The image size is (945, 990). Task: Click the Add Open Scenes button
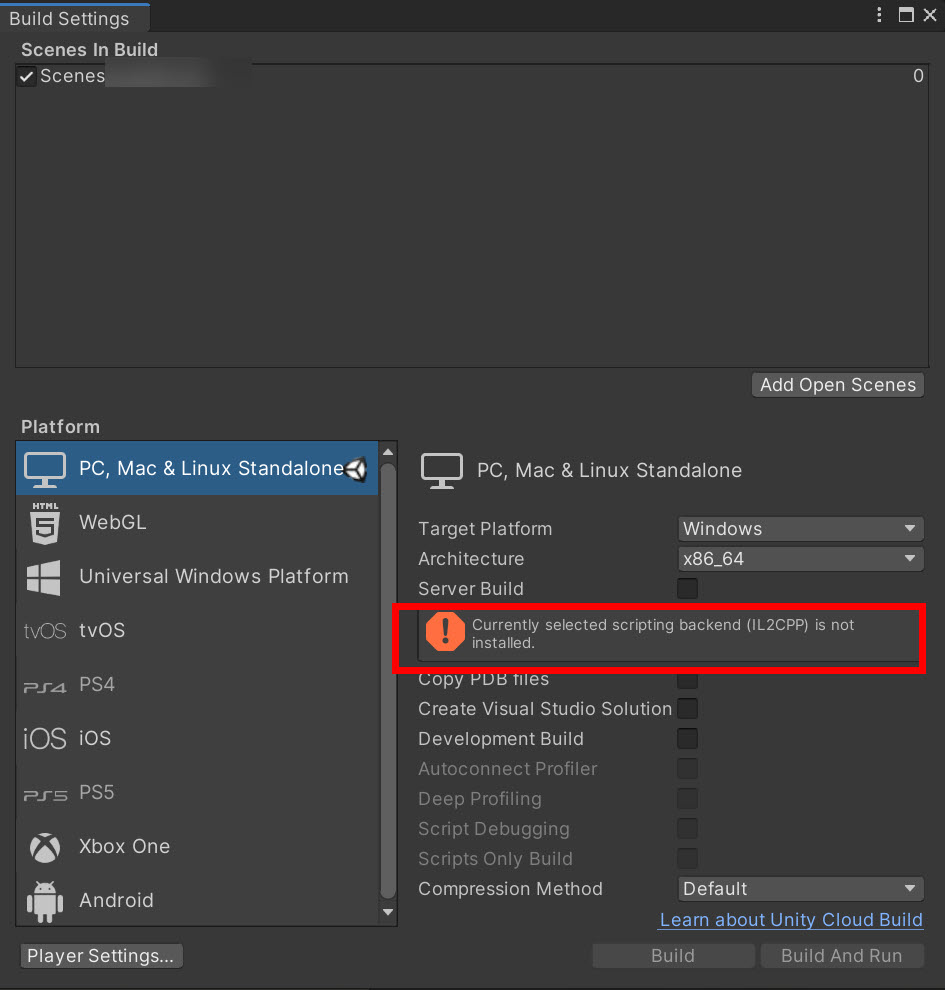click(x=838, y=385)
